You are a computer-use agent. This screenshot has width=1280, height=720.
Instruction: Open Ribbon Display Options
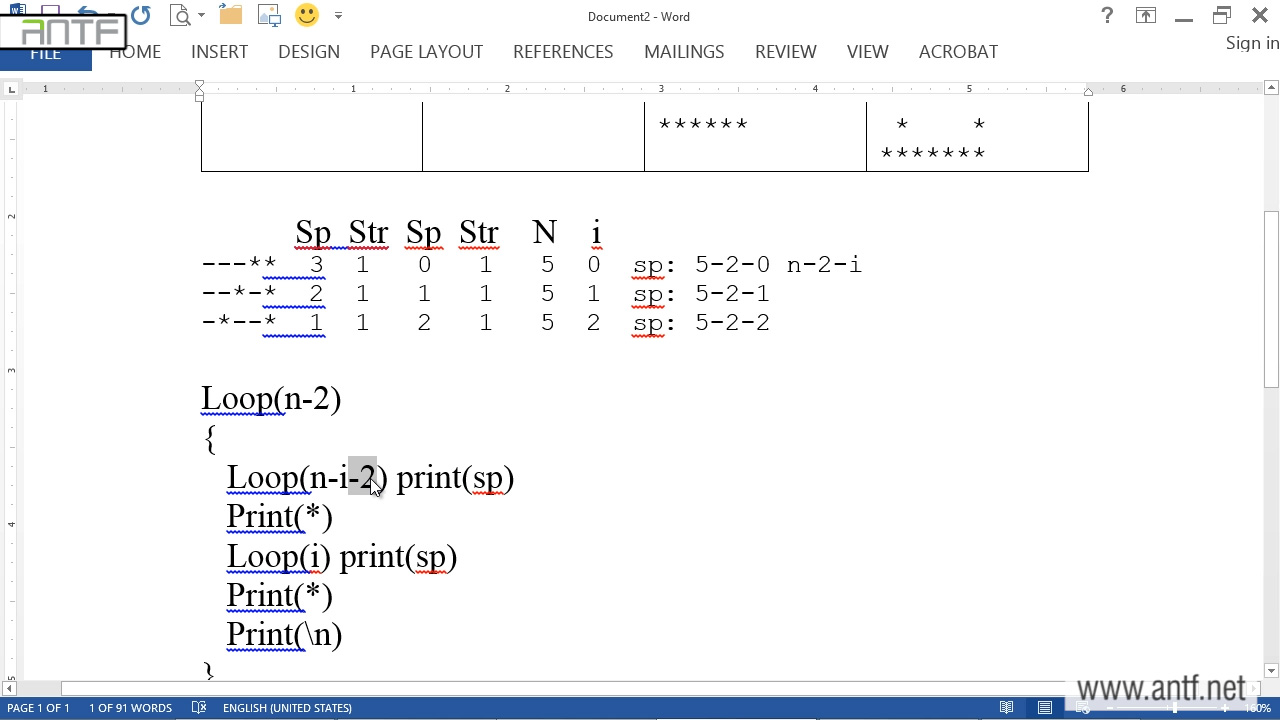pyautogui.click(x=1145, y=16)
